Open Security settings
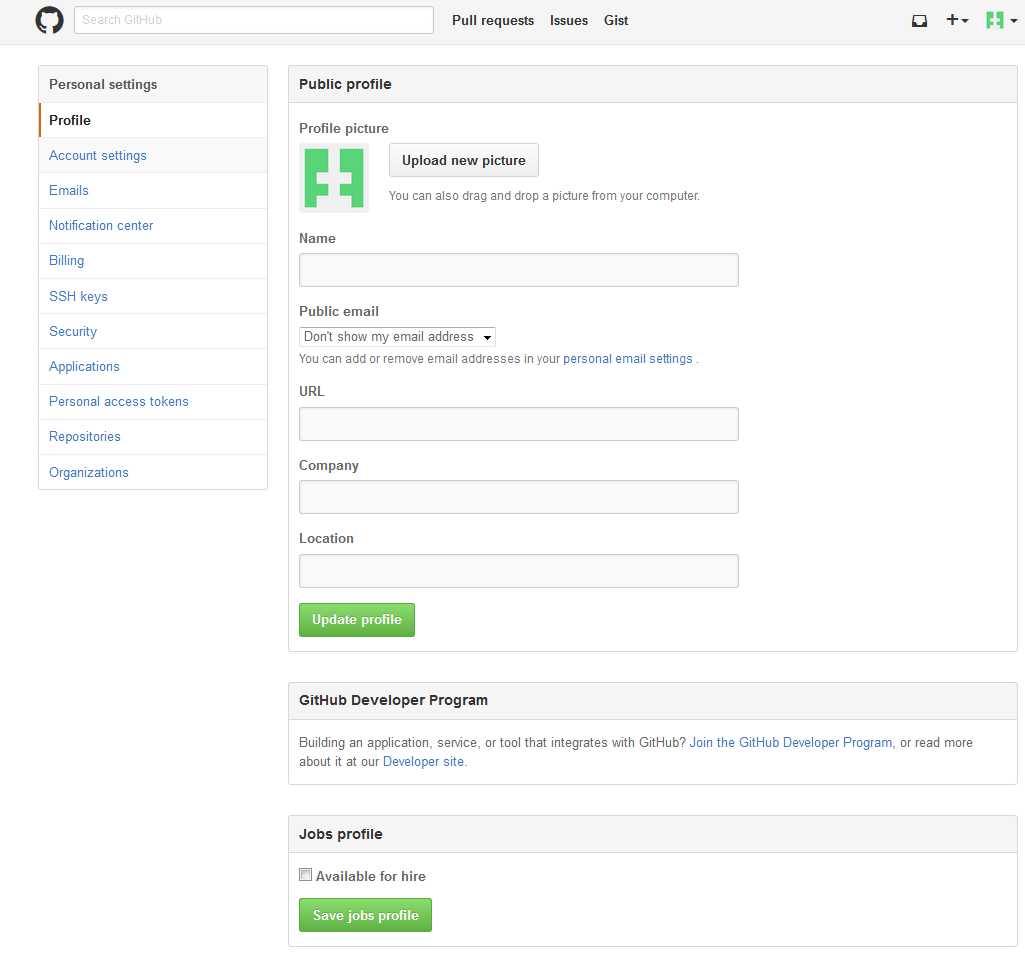This screenshot has width=1025, height=959. [x=153, y=331]
